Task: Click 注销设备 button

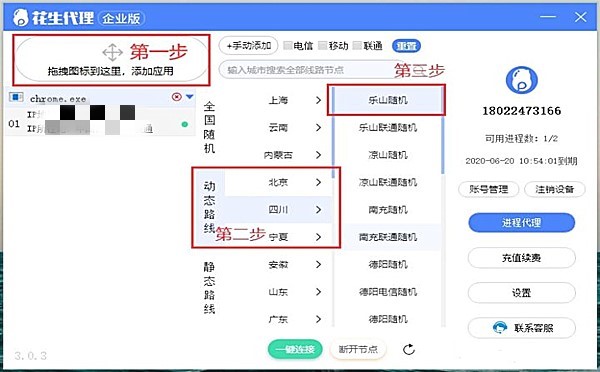Action: pos(554,189)
